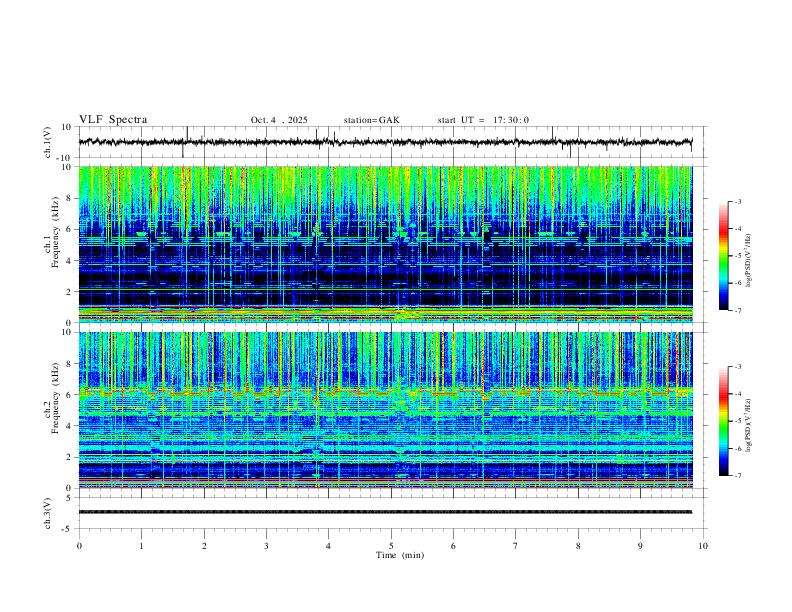
Task: Click the 'station=GAK' label
Action: 371,120
